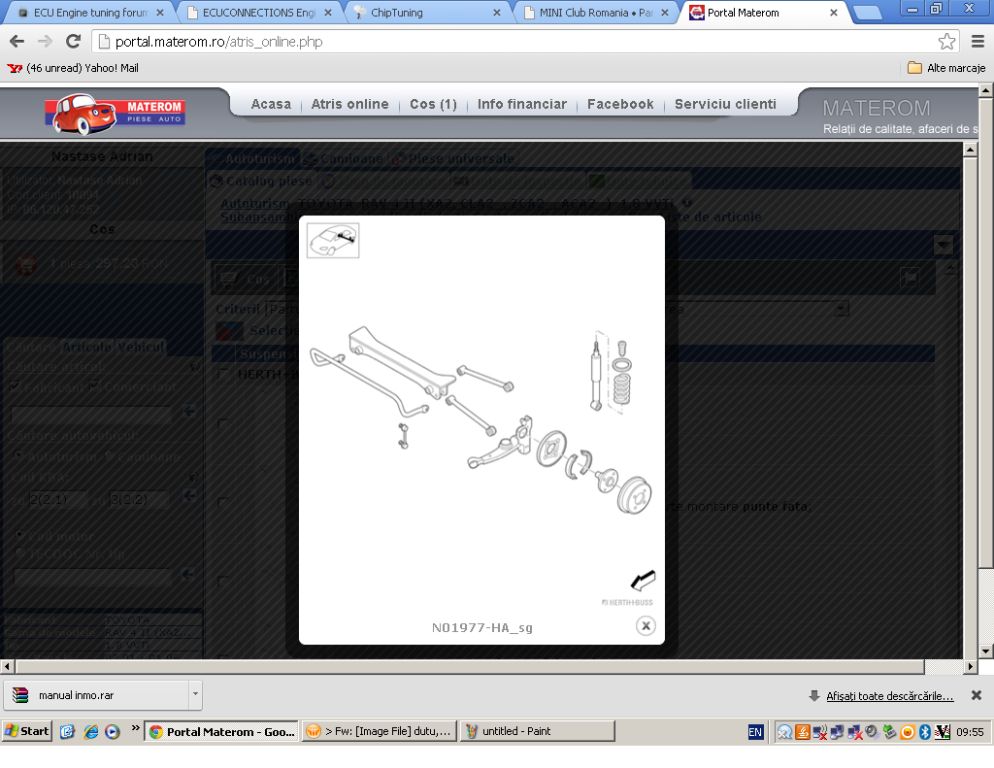Close the downloads bar
The height and width of the screenshot is (768, 994).
pyautogui.click(x=976, y=695)
